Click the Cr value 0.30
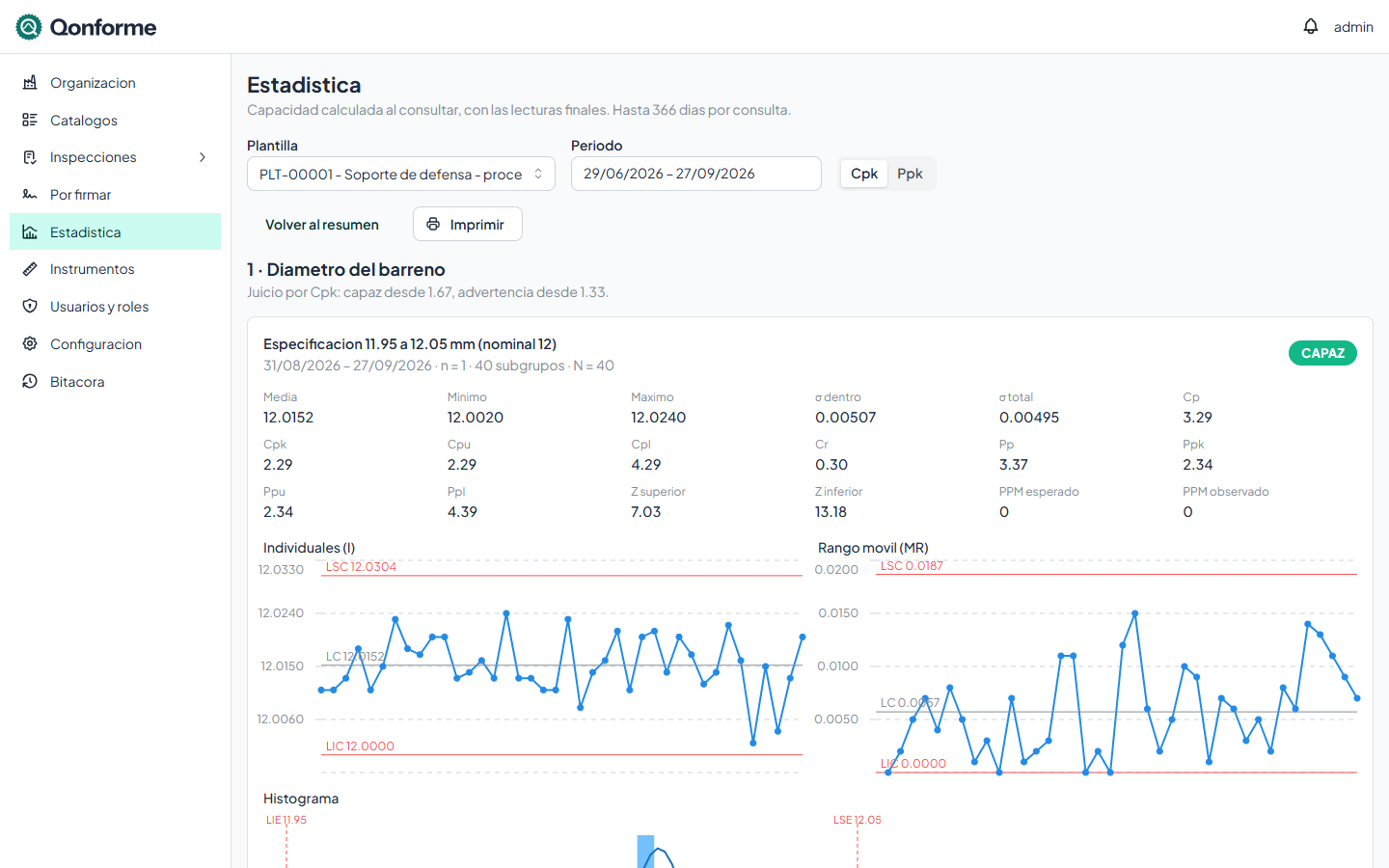This screenshot has width=1389, height=868. tap(831, 465)
